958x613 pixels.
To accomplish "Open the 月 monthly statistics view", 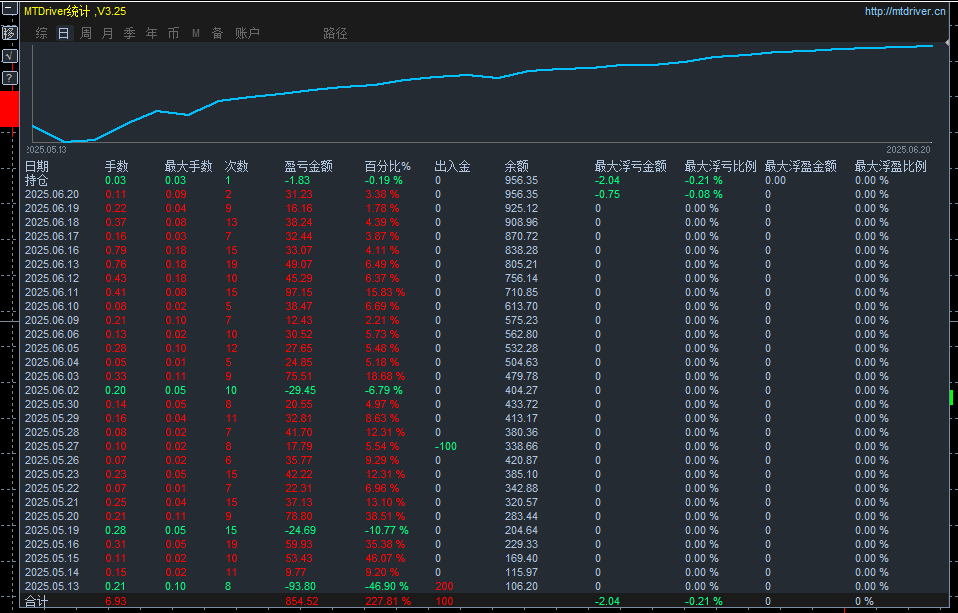I will pos(106,32).
